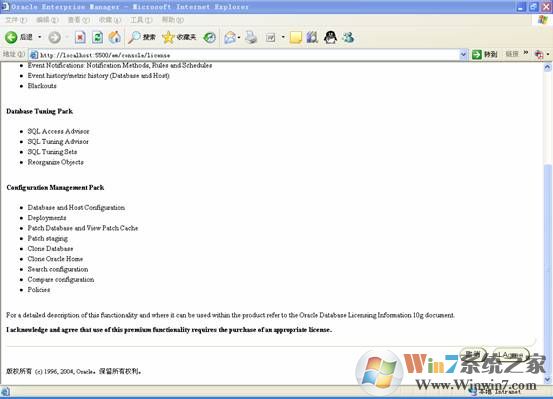
Task: Click the green 转到 Go button
Action: (x=485, y=54)
